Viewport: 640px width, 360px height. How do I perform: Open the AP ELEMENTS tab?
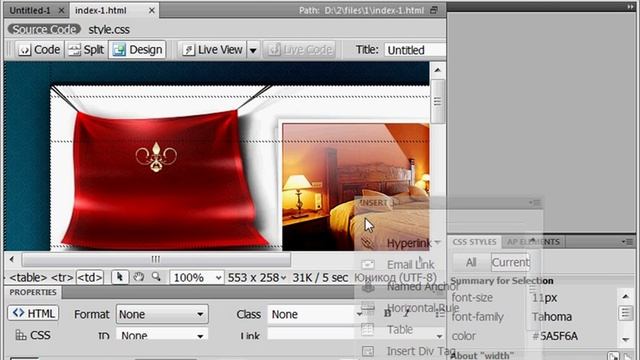(533, 242)
